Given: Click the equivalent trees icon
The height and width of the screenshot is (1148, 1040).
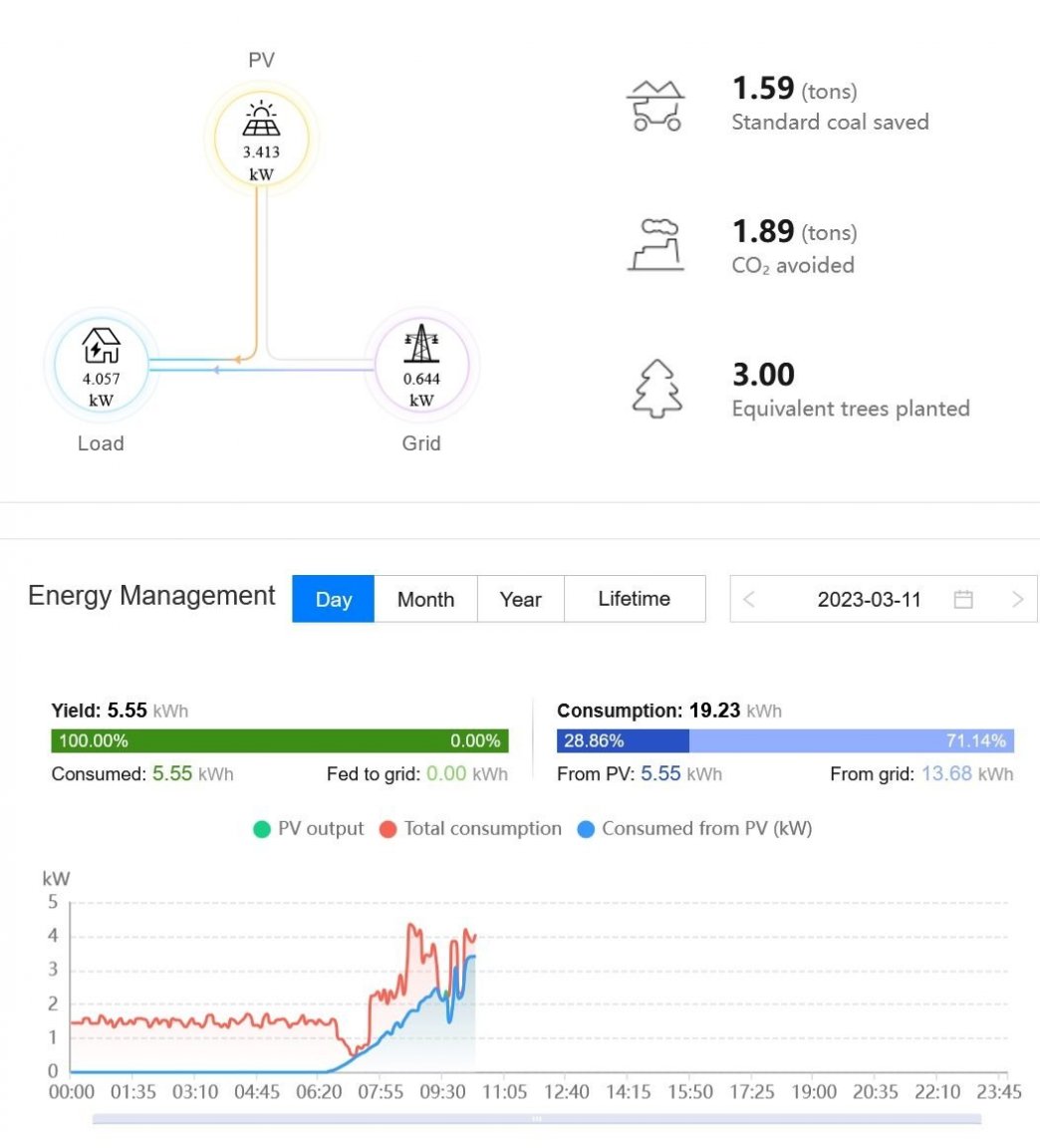Looking at the screenshot, I should pos(657,389).
